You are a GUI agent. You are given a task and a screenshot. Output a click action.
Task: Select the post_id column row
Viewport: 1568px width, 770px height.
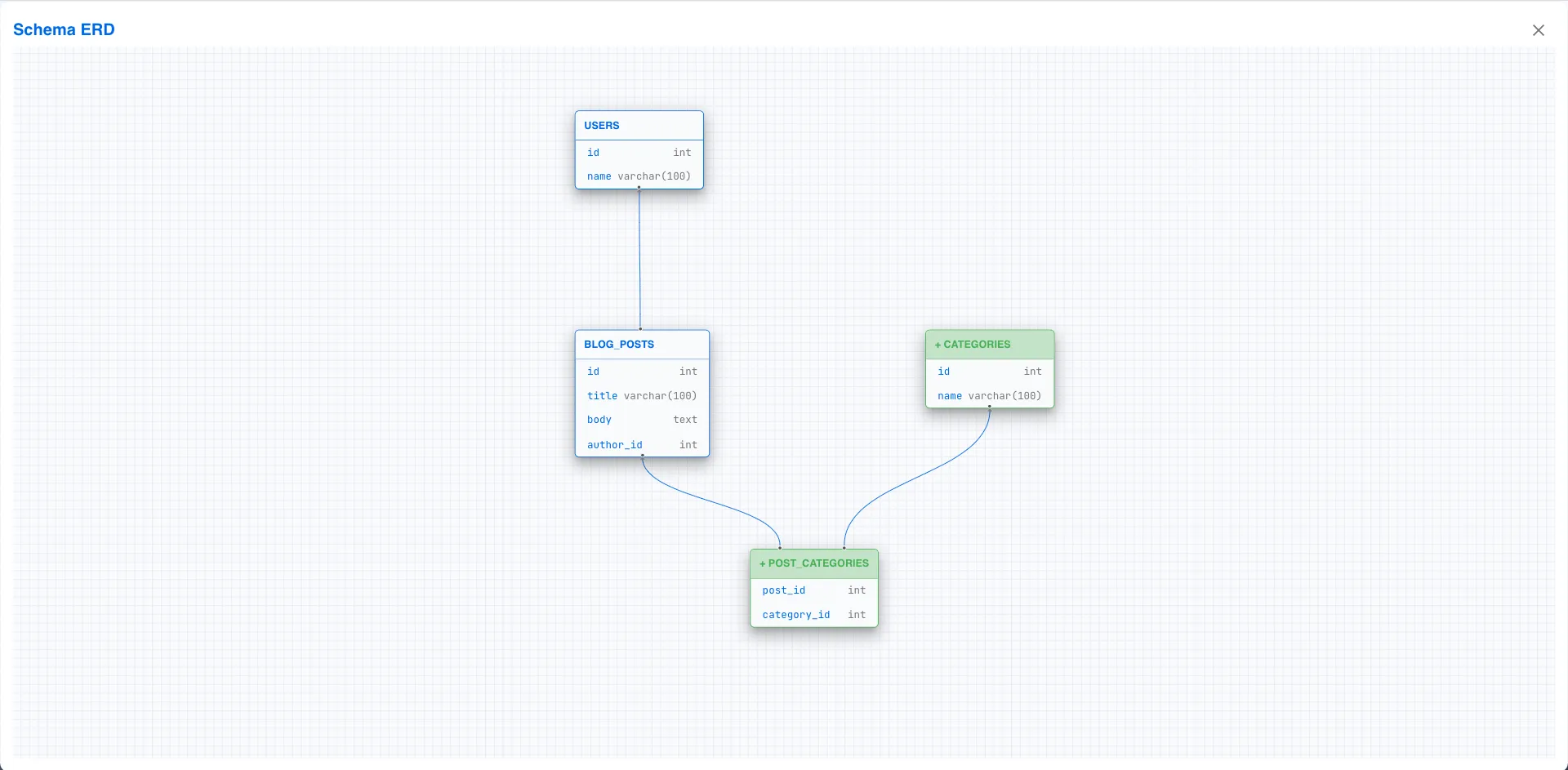click(814, 590)
